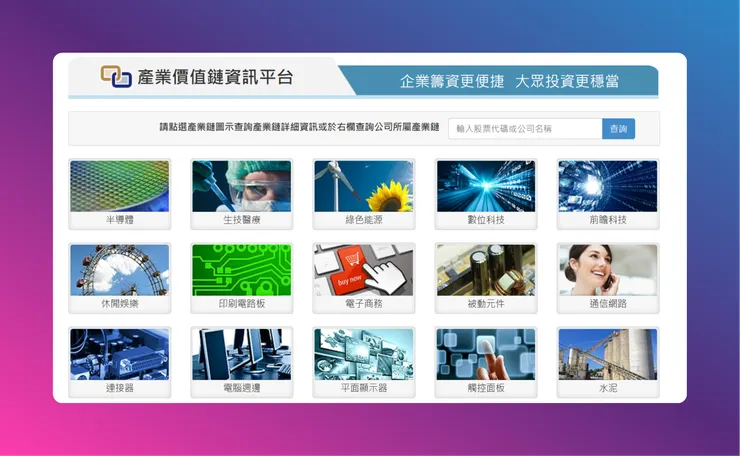Click the 印刷電路板 label text
The image size is (740, 456).
pos(242,304)
